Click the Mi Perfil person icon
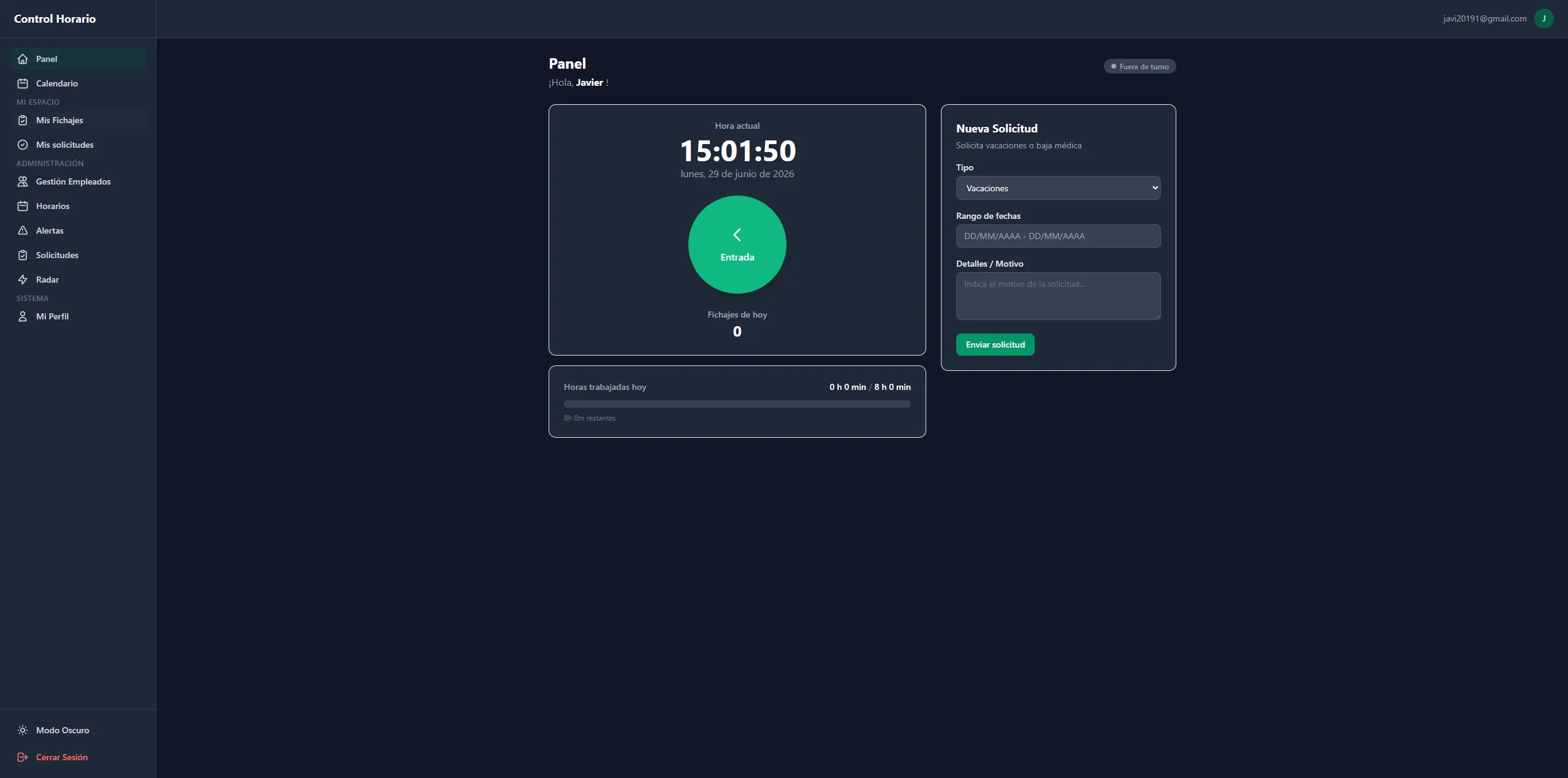This screenshot has height=778, width=1568. (23, 316)
